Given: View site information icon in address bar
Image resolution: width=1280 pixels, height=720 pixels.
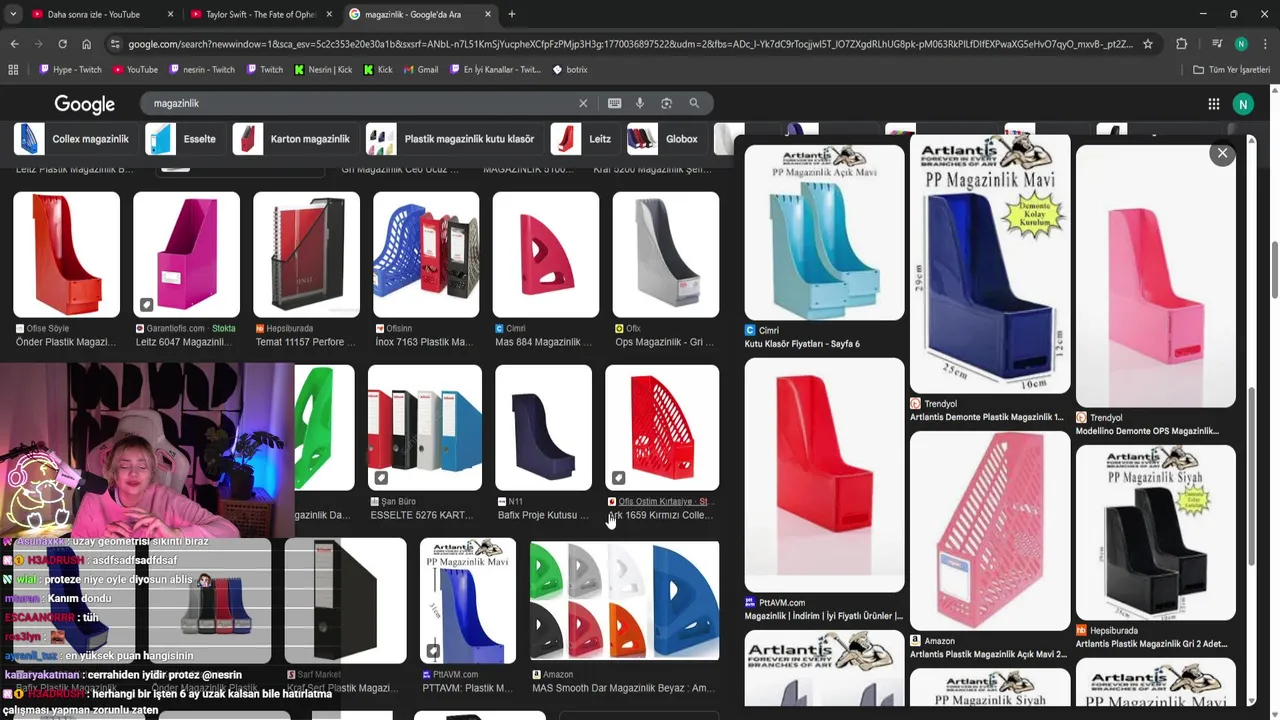Looking at the screenshot, I should point(115,44).
